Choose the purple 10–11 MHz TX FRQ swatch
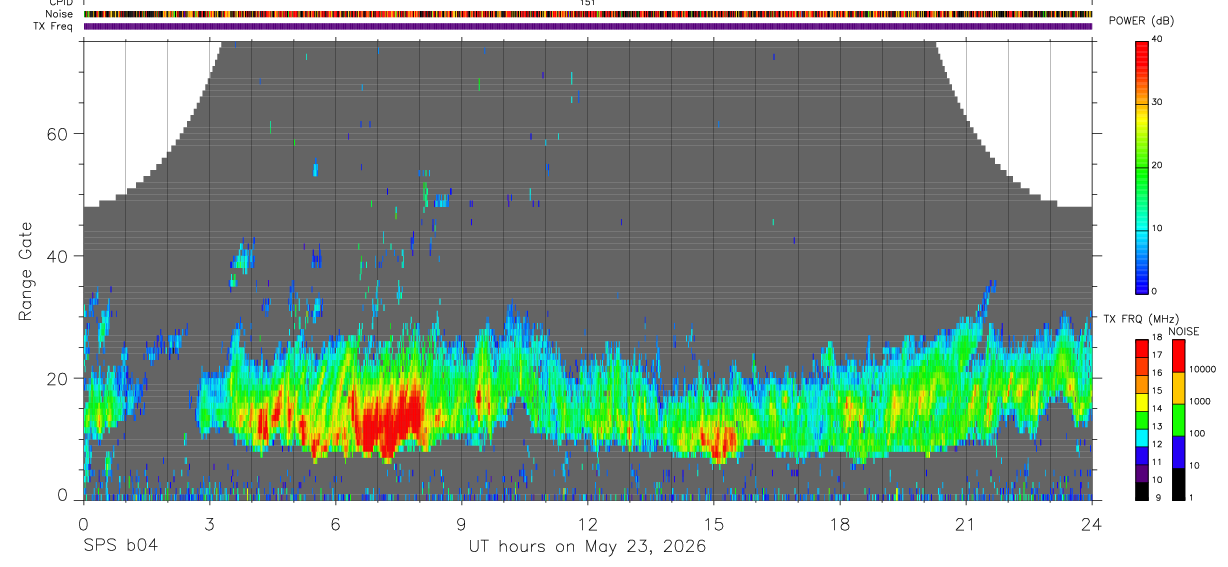Viewport: 1228px width, 567px height. [1142, 473]
